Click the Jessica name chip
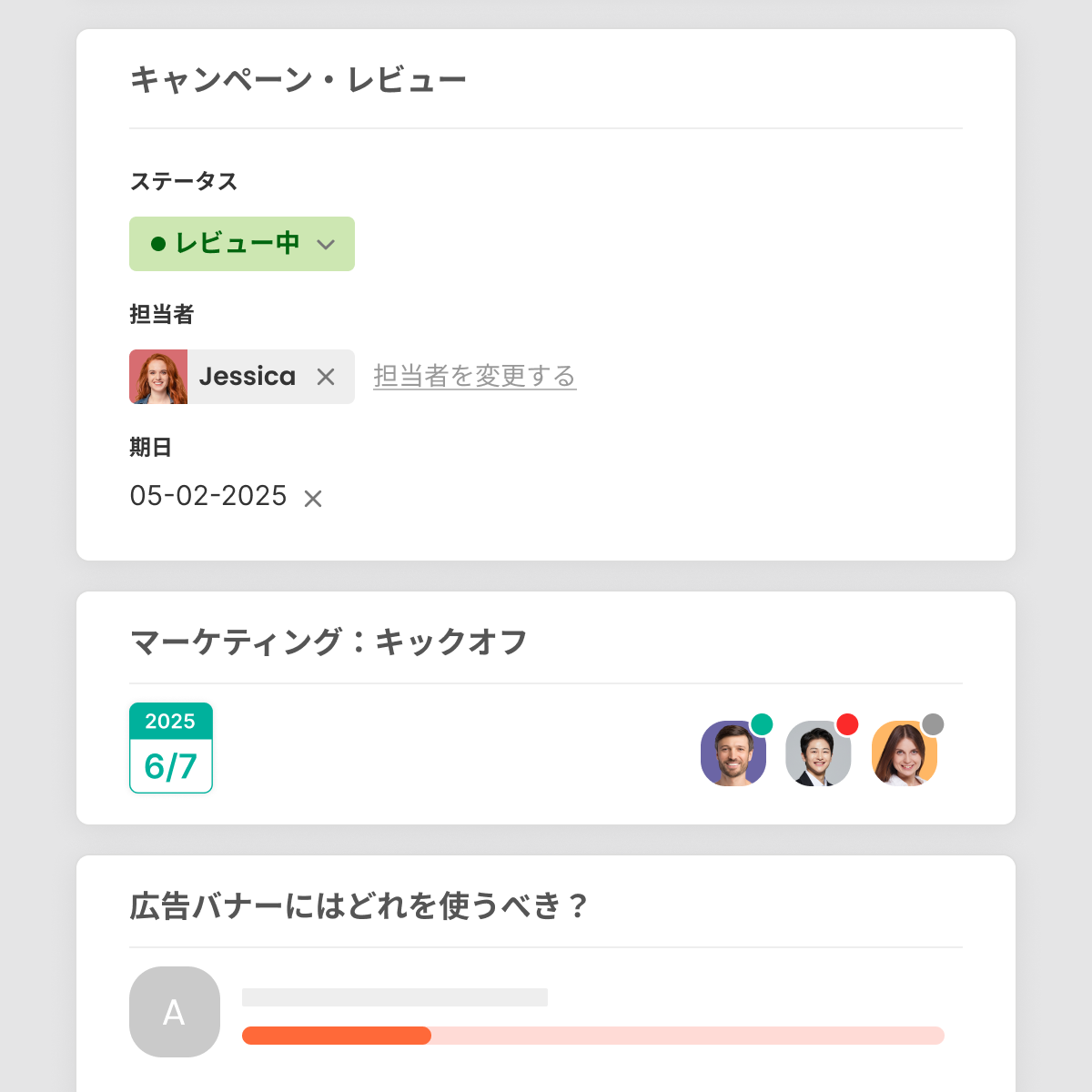Viewport: 1092px width, 1092px height. pyautogui.click(x=248, y=377)
